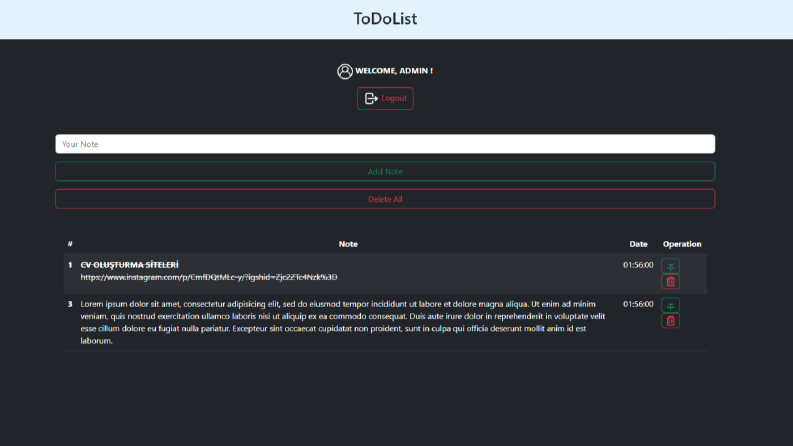Click the 01:56:00 date of row 1
This screenshot has height=446, width=793.
[638, 265]
